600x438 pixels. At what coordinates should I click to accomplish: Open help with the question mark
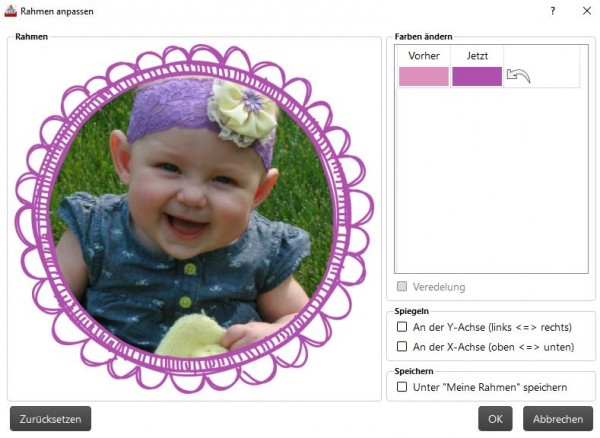tap(553, 11)
